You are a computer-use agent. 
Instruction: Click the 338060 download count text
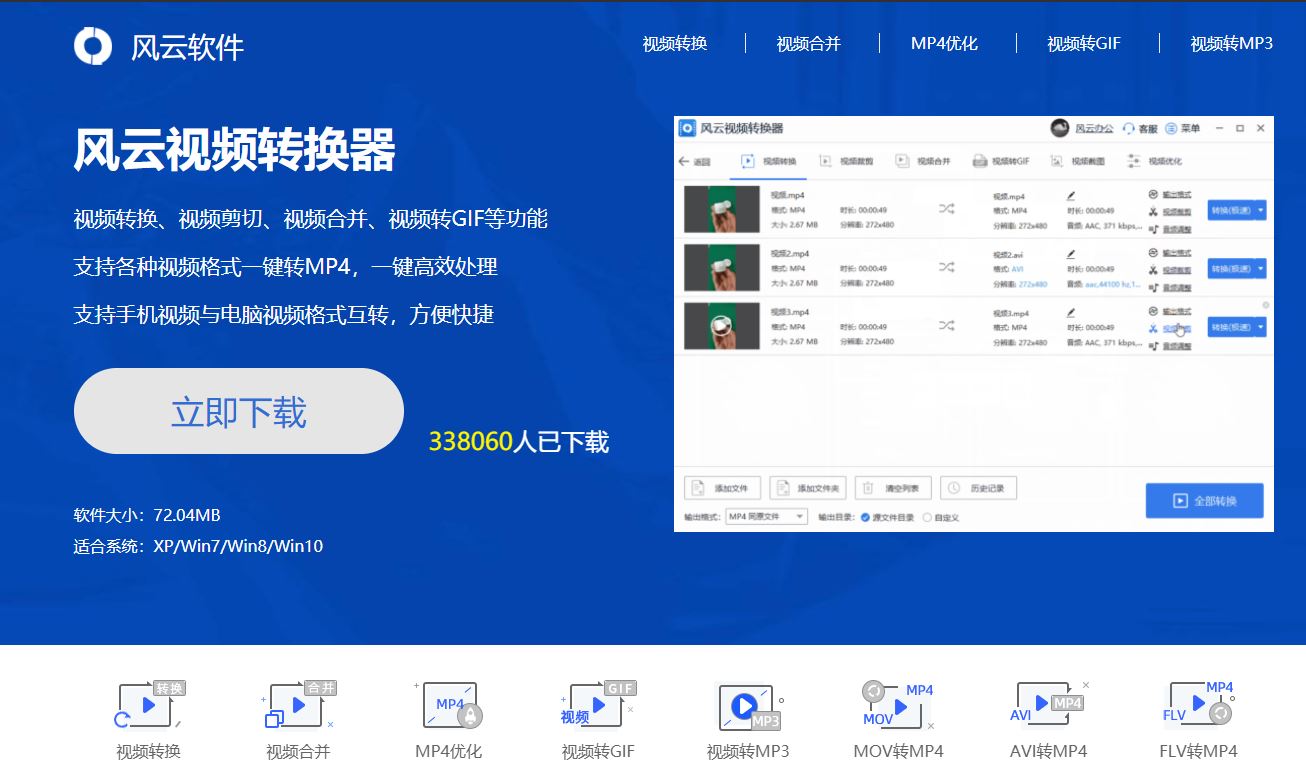click(470, 442)
